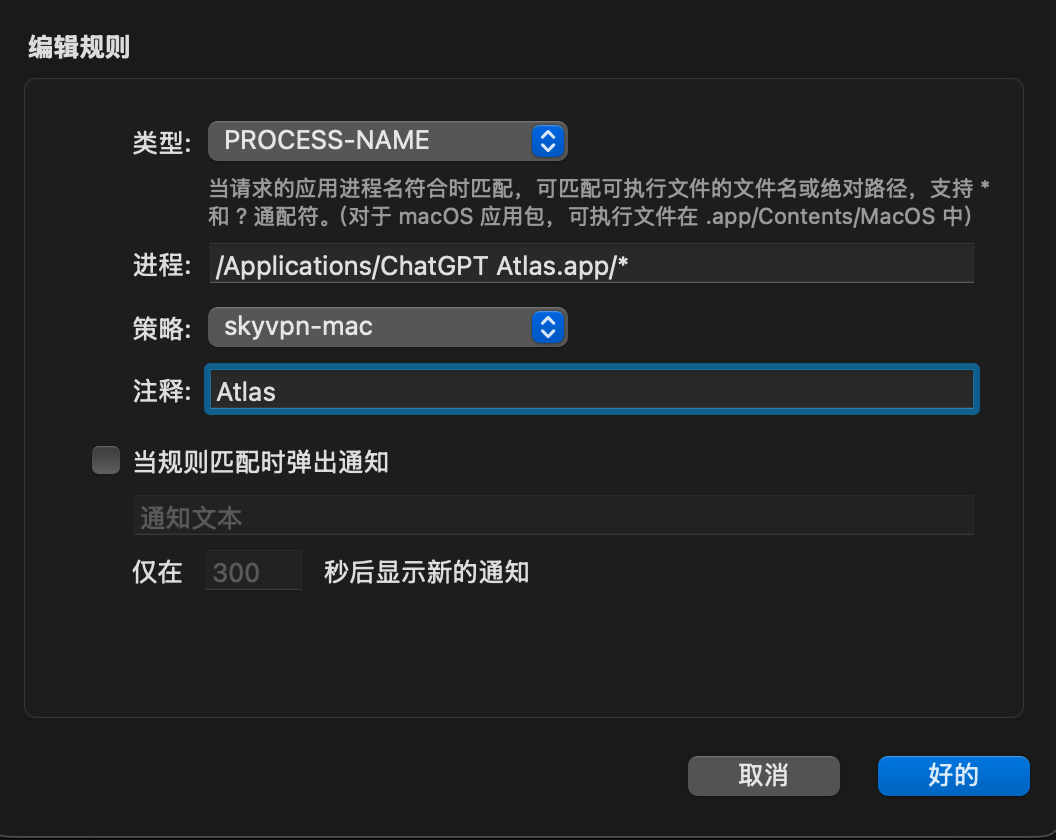
Task: Confirm the rule with the 好的 button
Action: click(x=953, y=775)
